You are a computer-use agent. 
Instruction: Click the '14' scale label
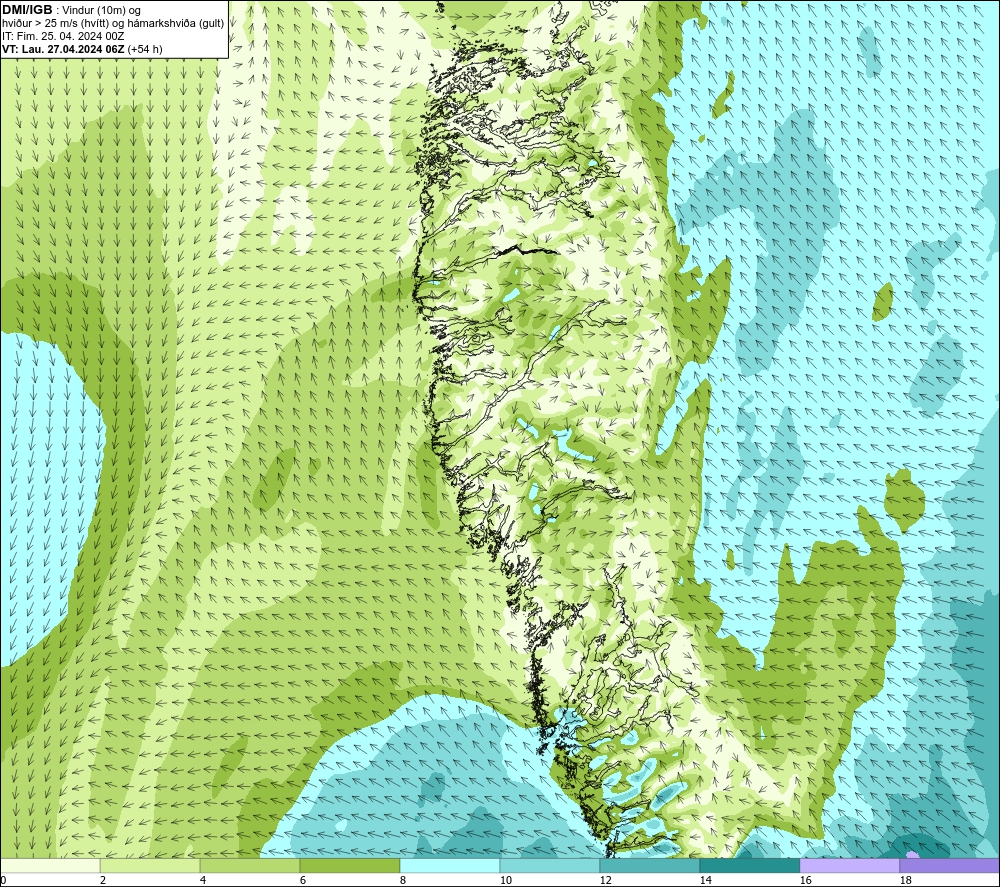(705, 881)
